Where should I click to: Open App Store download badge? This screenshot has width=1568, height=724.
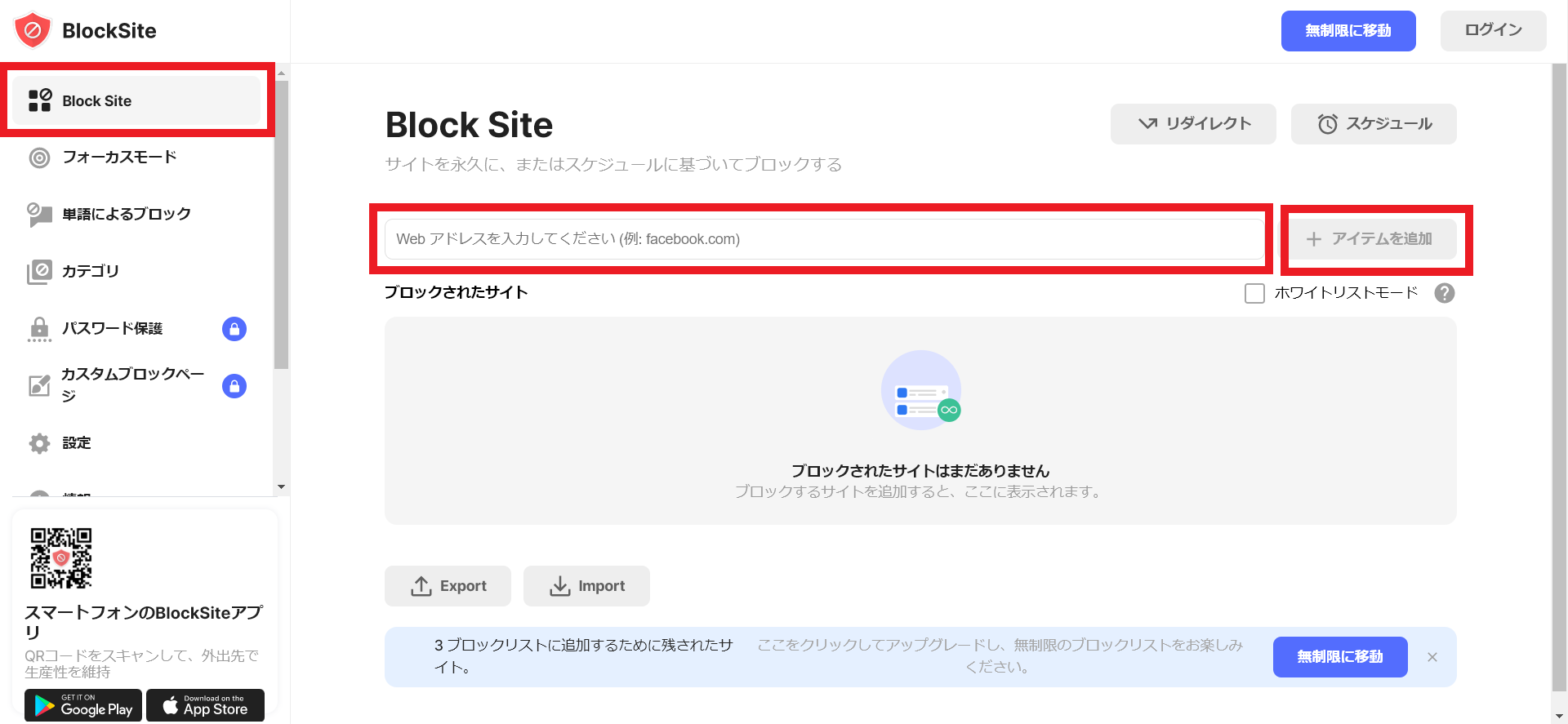205,705
